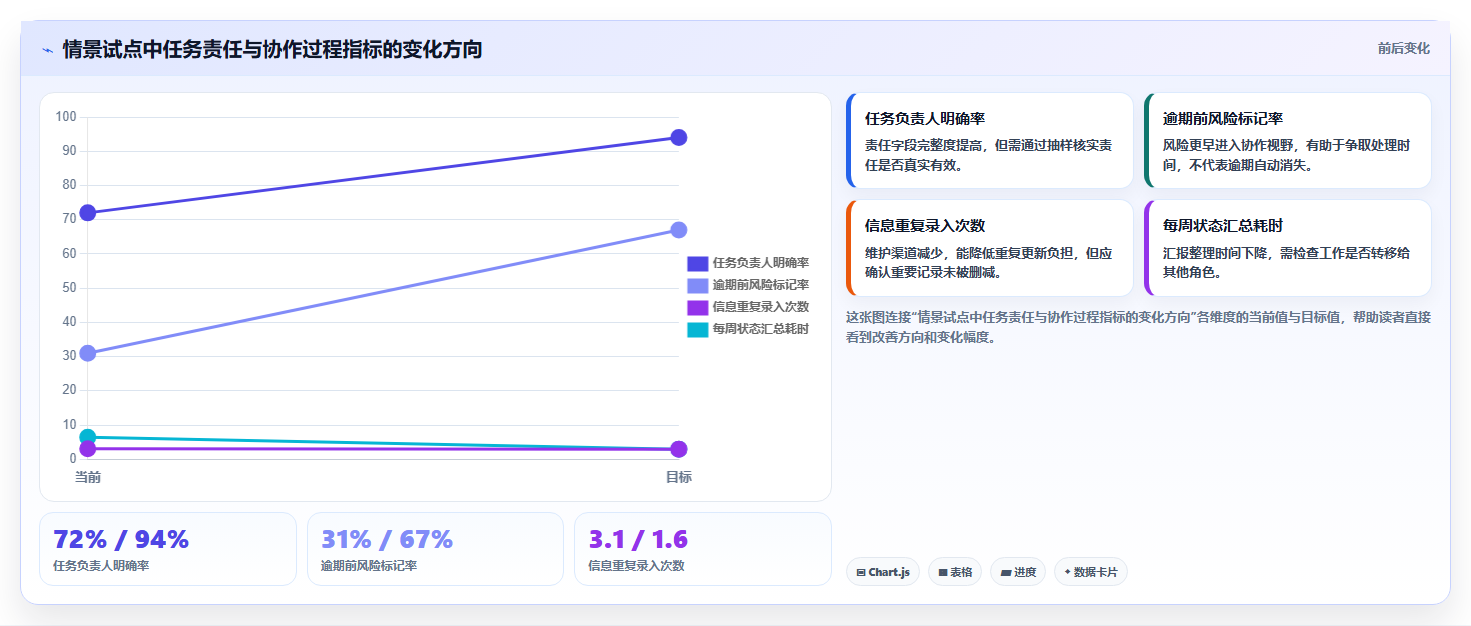
Task: Click the 31% / 67% stat card
Action: tap(436, 549)
